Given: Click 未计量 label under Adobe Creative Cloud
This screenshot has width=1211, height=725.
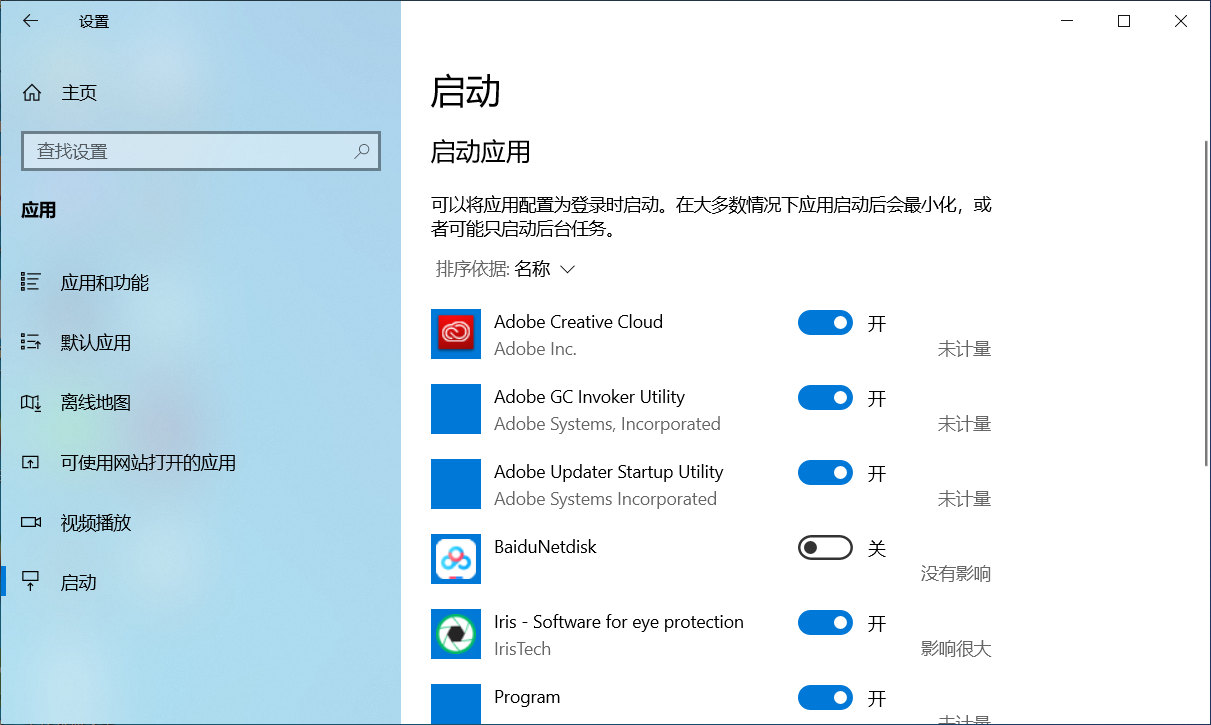Looking at the screenshot, I should point(964,349).
